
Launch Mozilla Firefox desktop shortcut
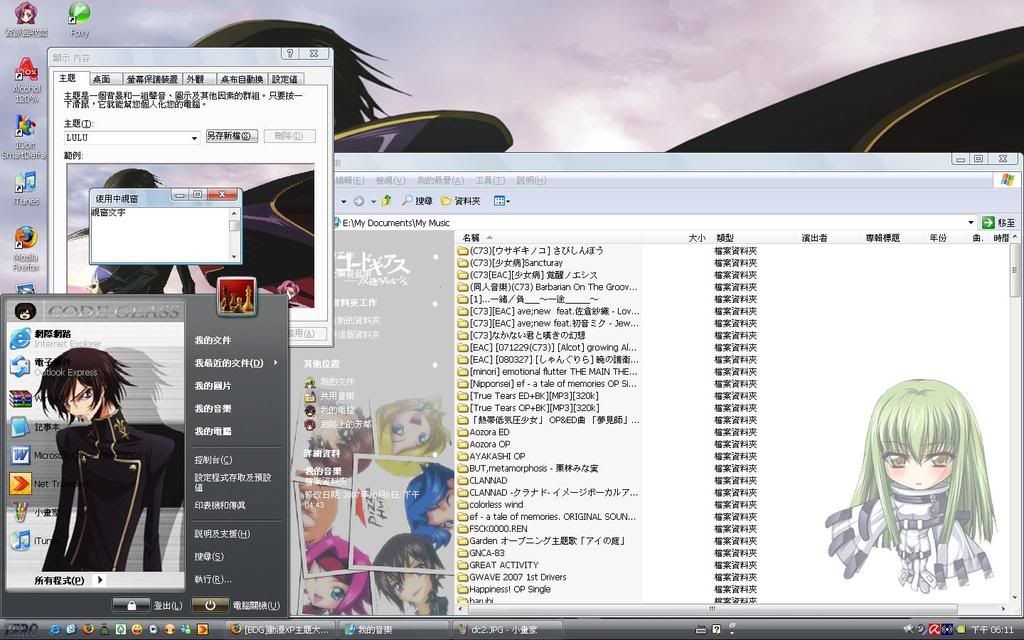[x=26, y=248]
